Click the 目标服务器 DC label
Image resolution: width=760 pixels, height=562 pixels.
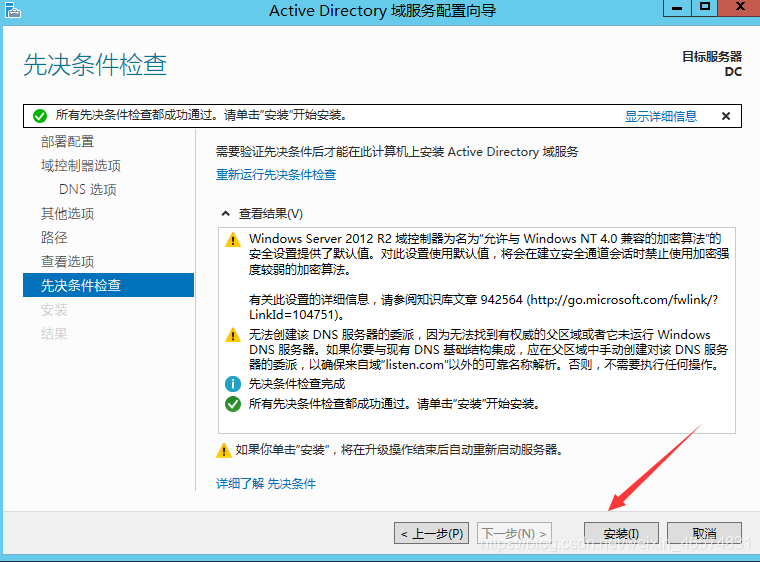click(x=712, y=64)
